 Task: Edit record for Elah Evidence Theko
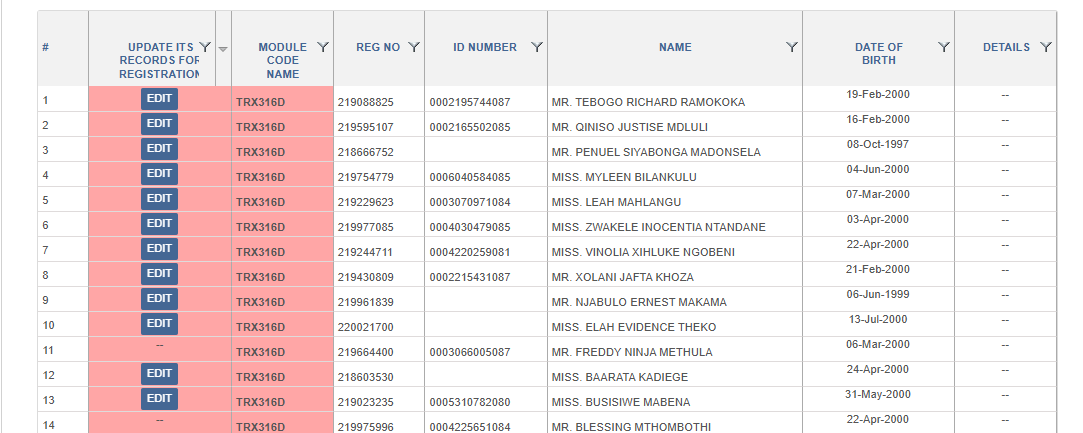click(x=160, y=323)
